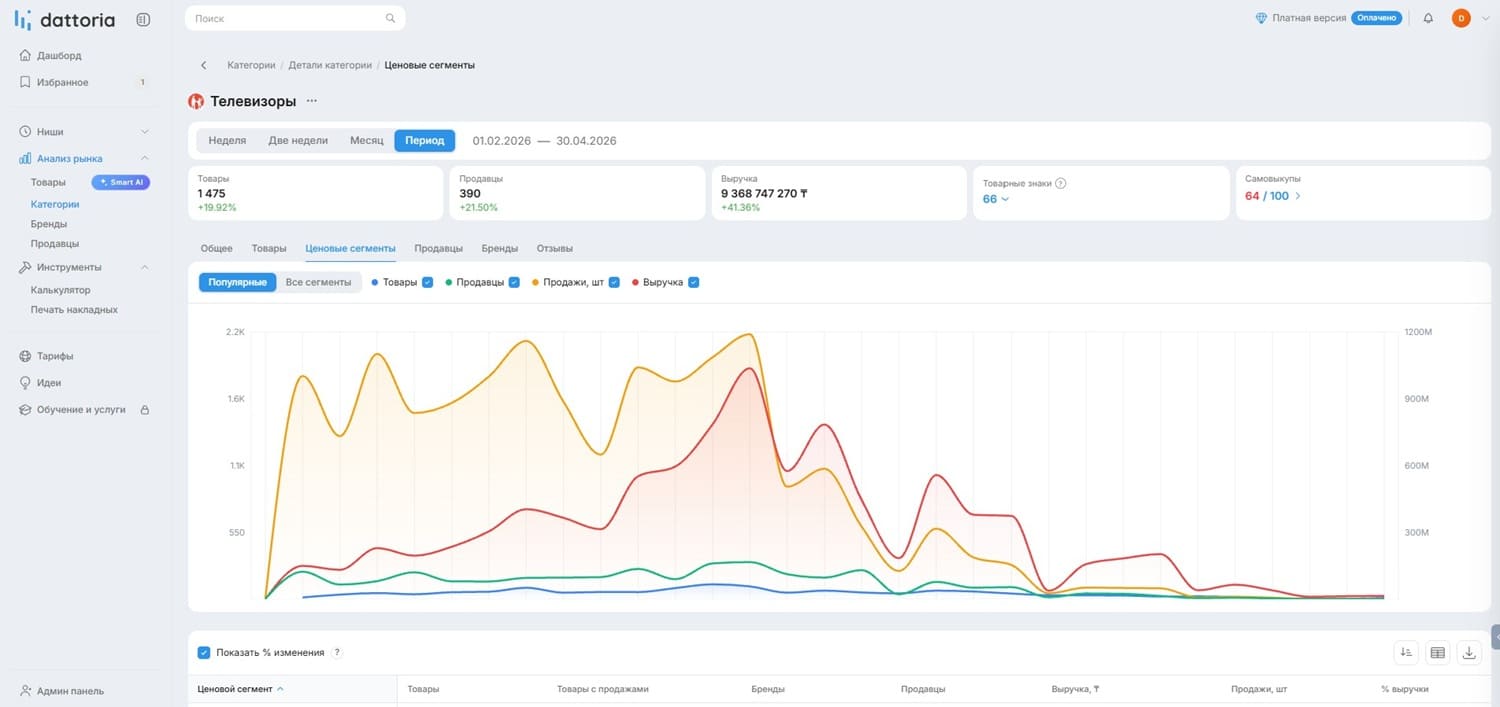Image resolution: width=1500 pixels, height=707 pixels.
Task: Open the three-dot menu beside Телевизоры
Action: click(311, 101)
